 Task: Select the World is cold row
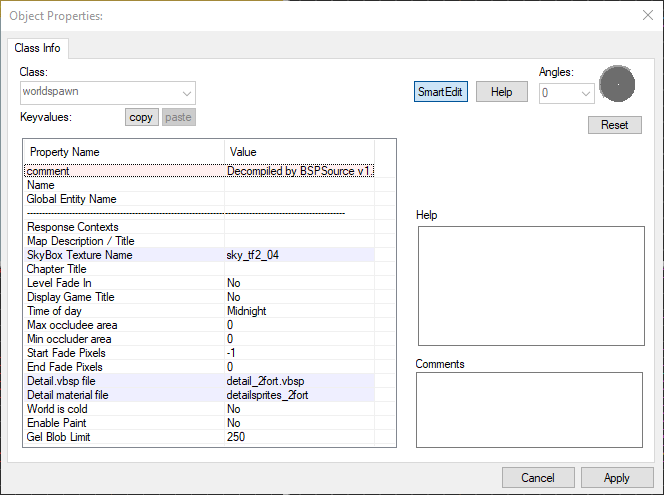click(199, 409)
